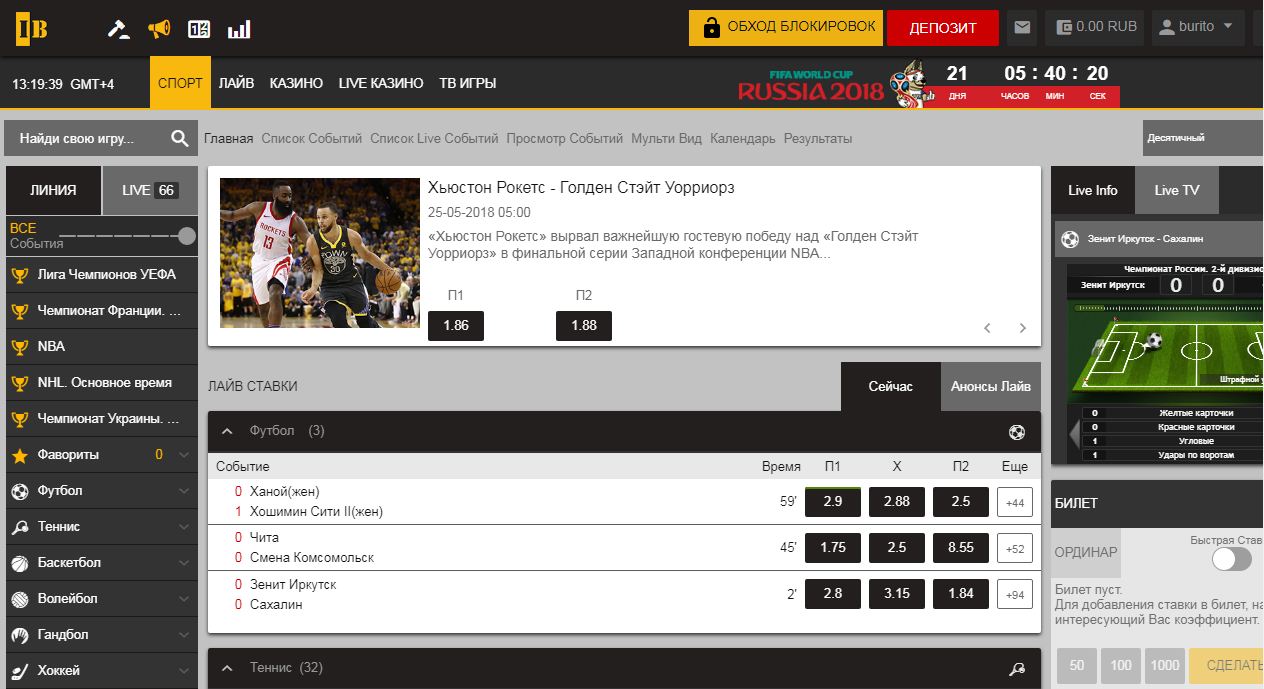Click the IB site logo
1264x689 pixels.
coord(31,28)
